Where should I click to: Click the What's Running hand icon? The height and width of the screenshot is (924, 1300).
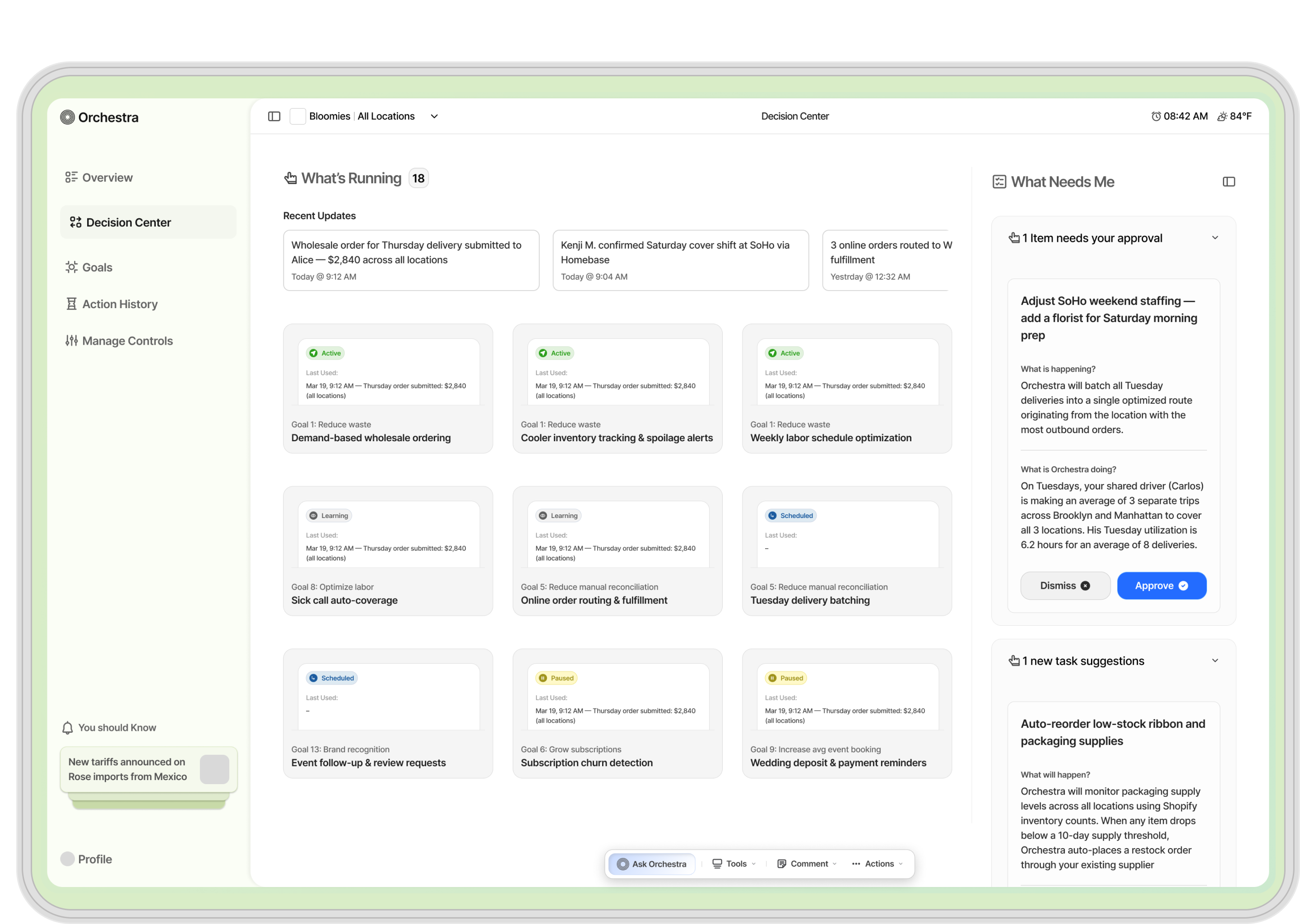pyautogui.click(x=290, y=178)
